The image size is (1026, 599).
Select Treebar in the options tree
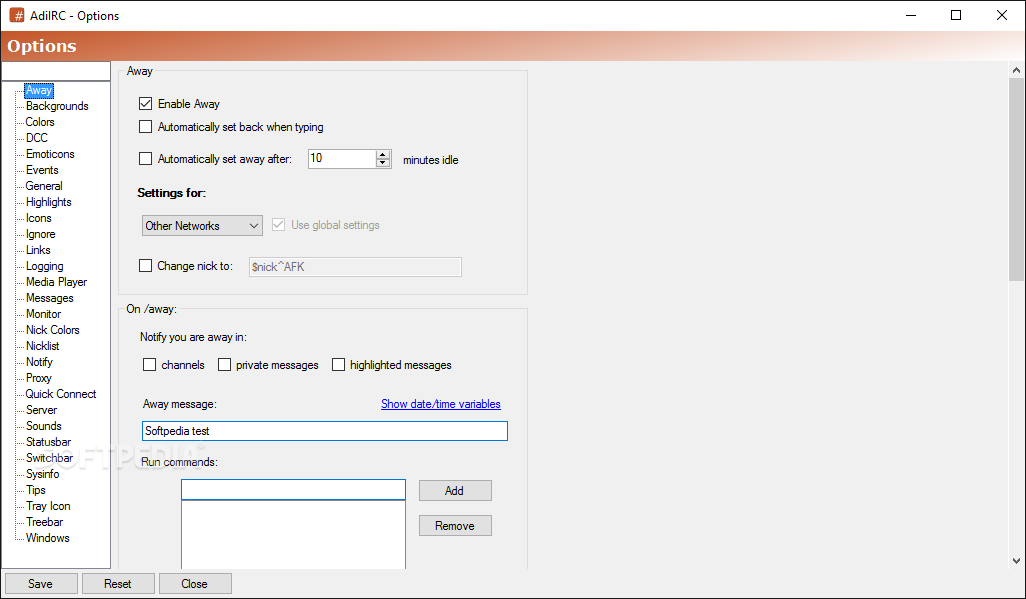pyautogui.click(x=44, y=522)
